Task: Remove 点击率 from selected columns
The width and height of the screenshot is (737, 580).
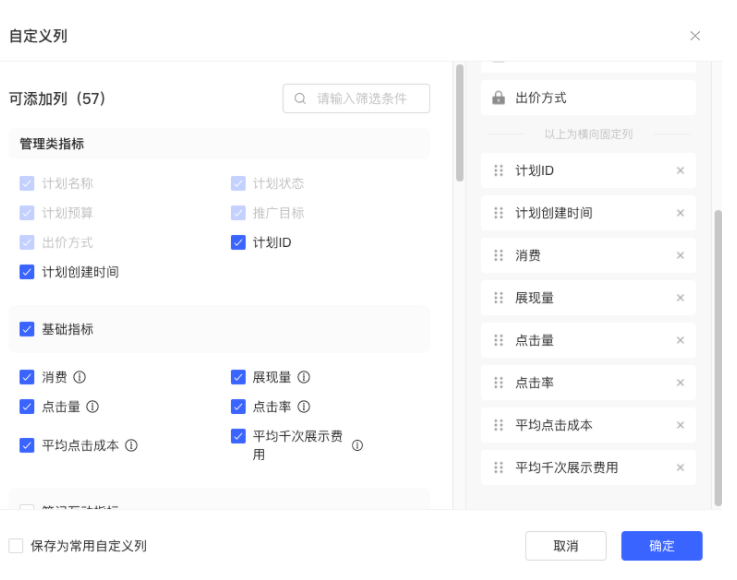Action: [680, 383]
